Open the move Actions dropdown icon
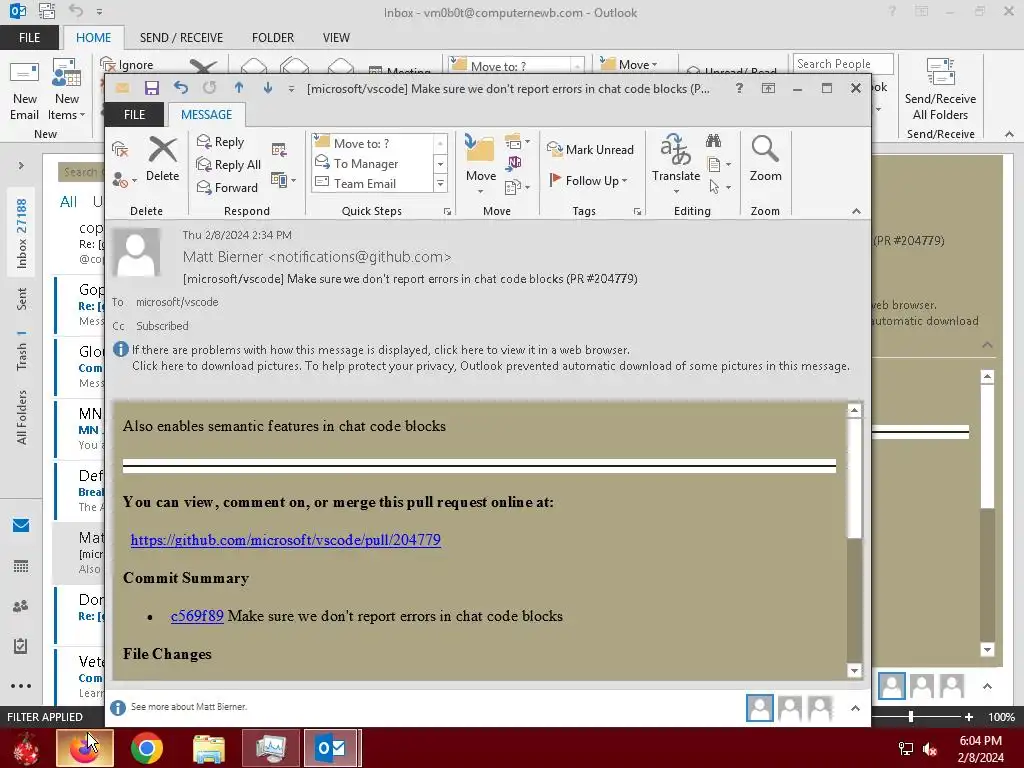The image size is (1024, 768). tap(517, 187)
